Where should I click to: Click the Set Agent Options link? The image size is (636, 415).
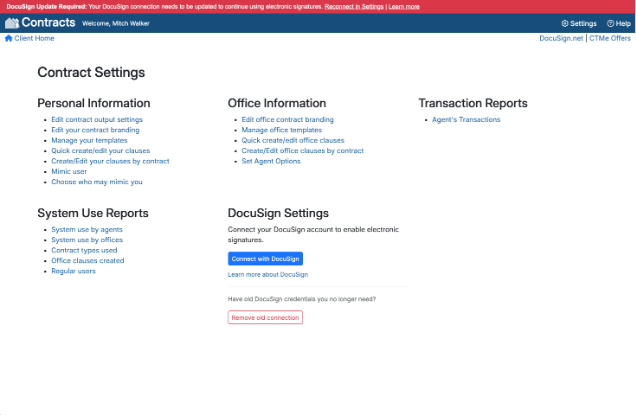(271, 161)
